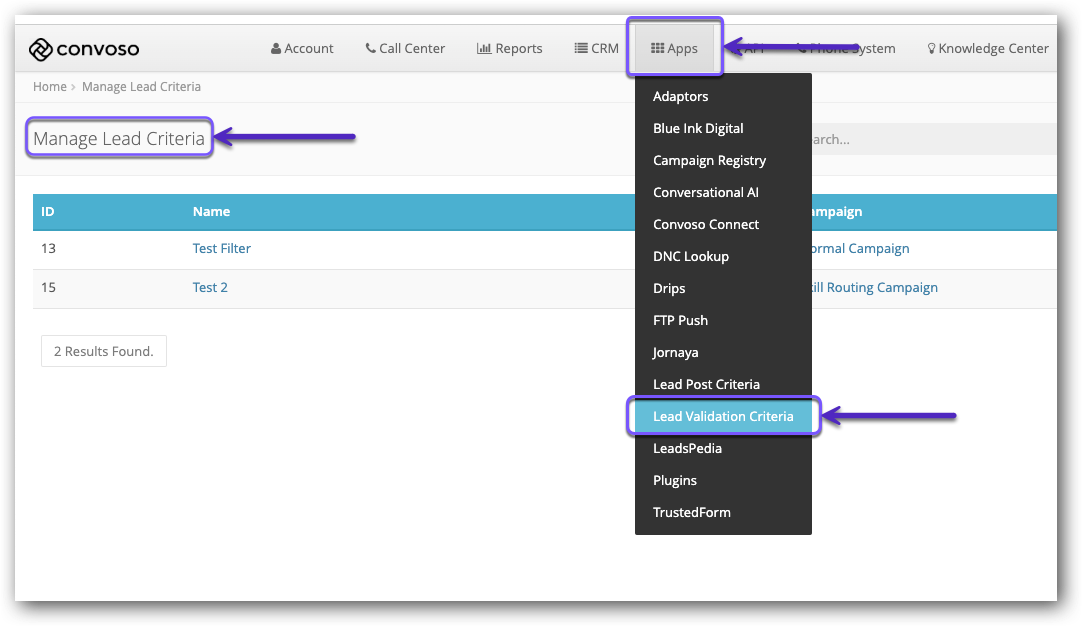The image size is (1082, 626).
Task: Click the ID cell showing 15
Action: (x=48, y=288)
